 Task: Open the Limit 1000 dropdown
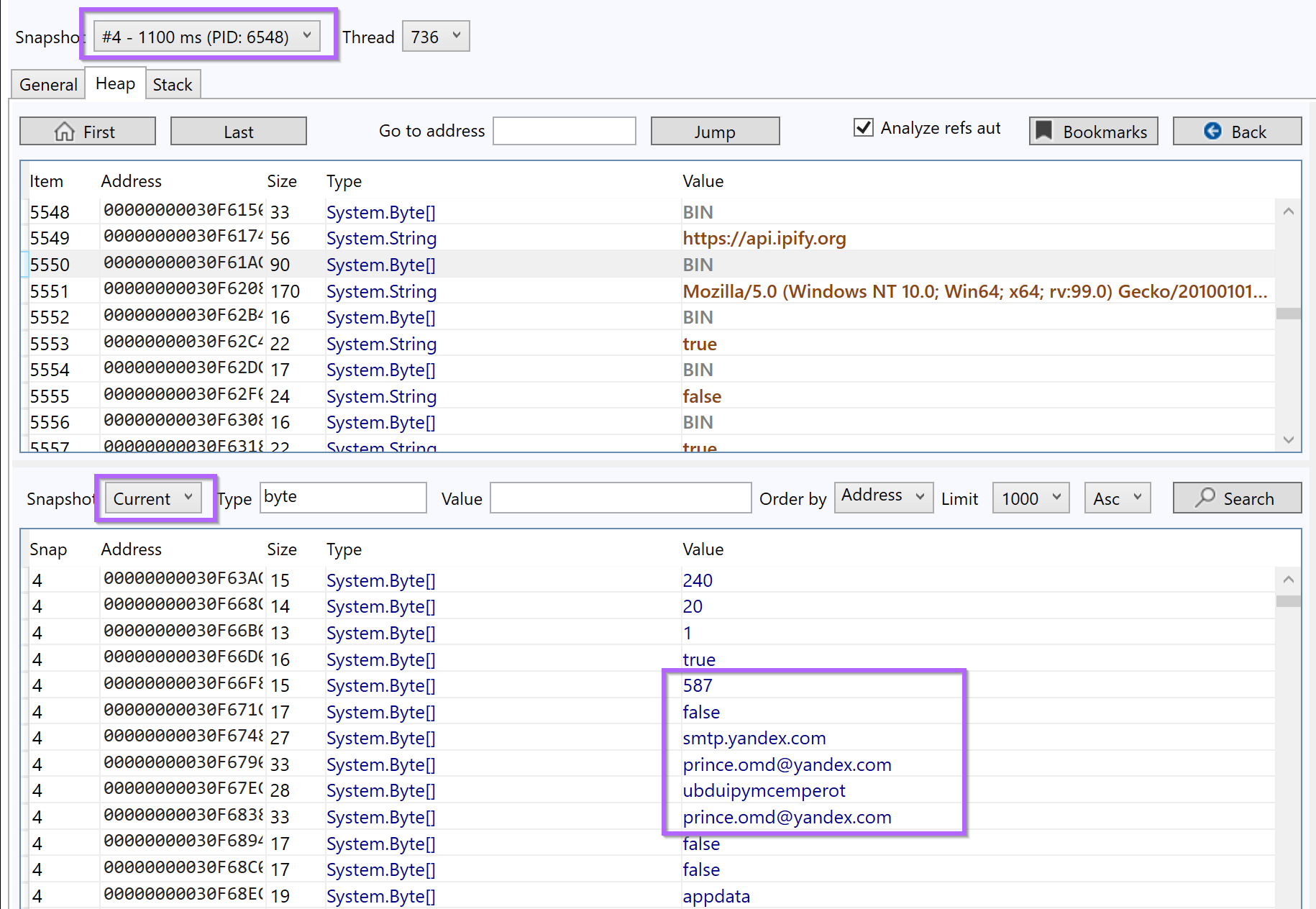click(1031, 498)
